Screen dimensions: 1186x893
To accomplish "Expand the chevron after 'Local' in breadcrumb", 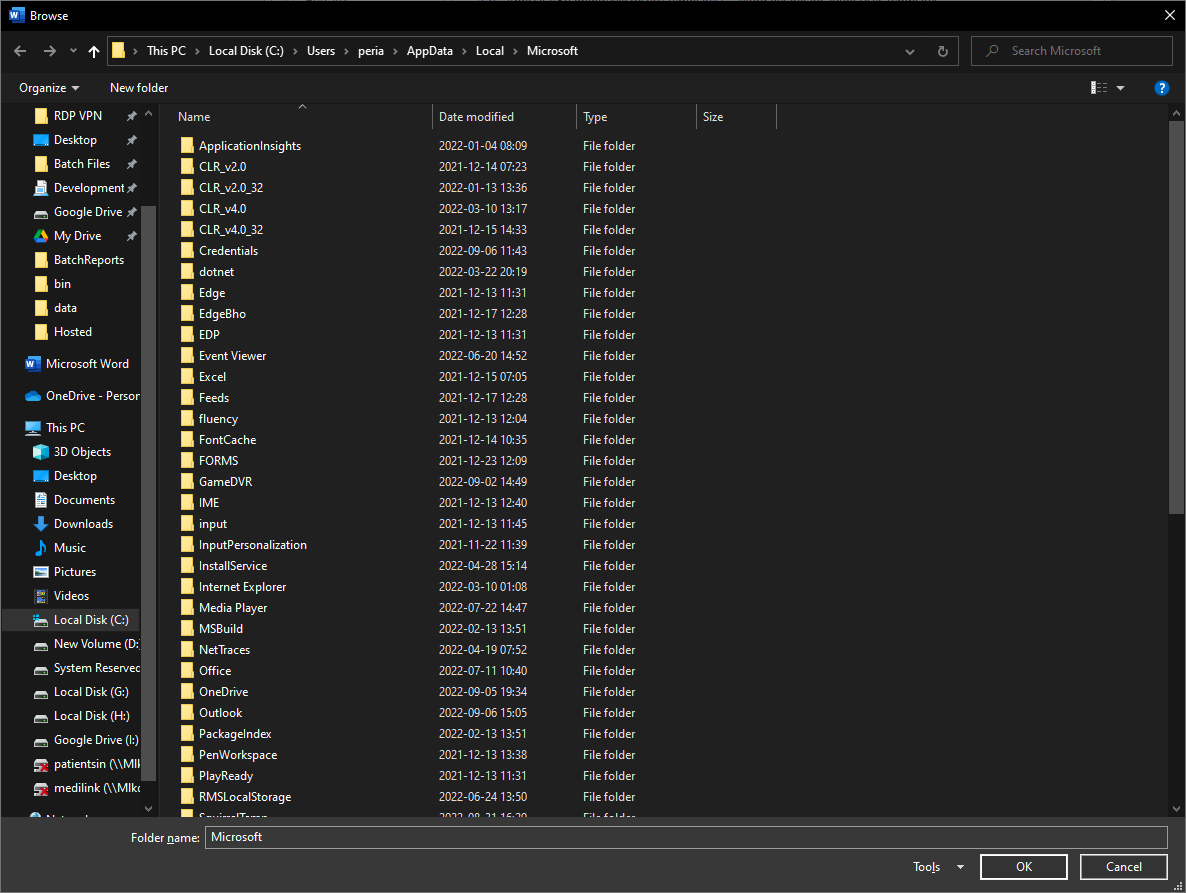I will click(x=515, y=51).
